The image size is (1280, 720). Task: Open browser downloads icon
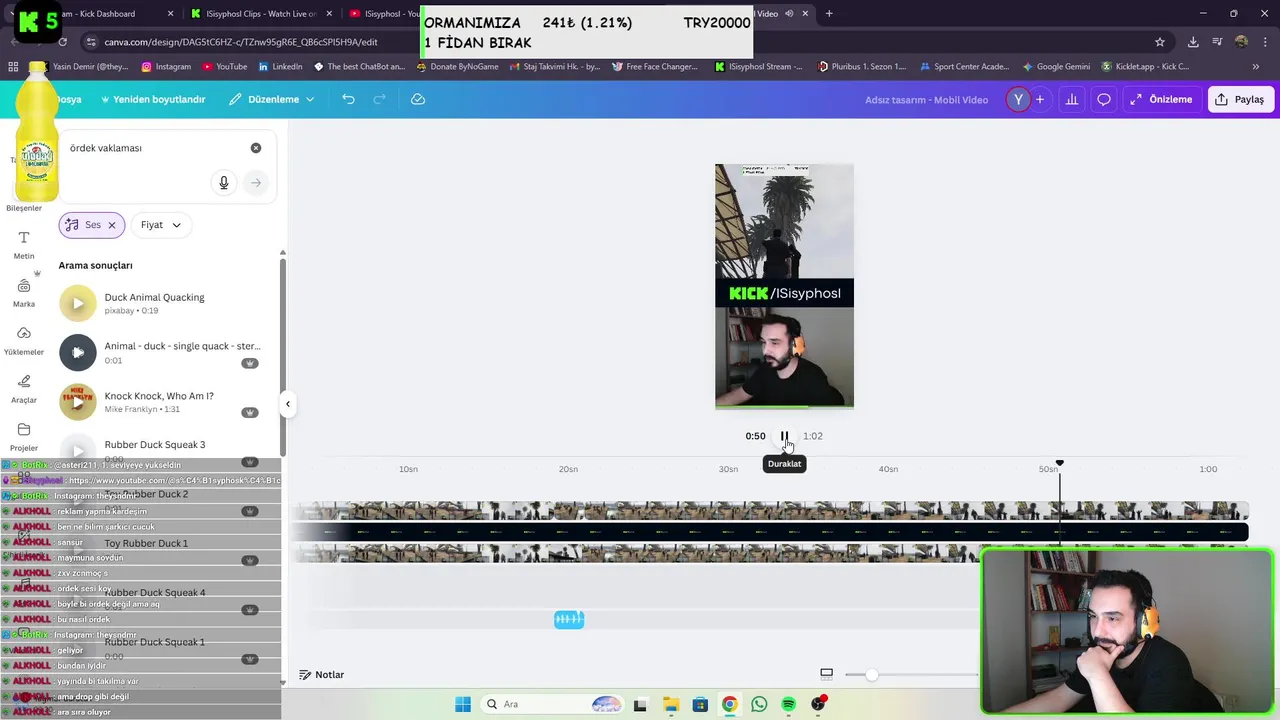click(1193, 42)
